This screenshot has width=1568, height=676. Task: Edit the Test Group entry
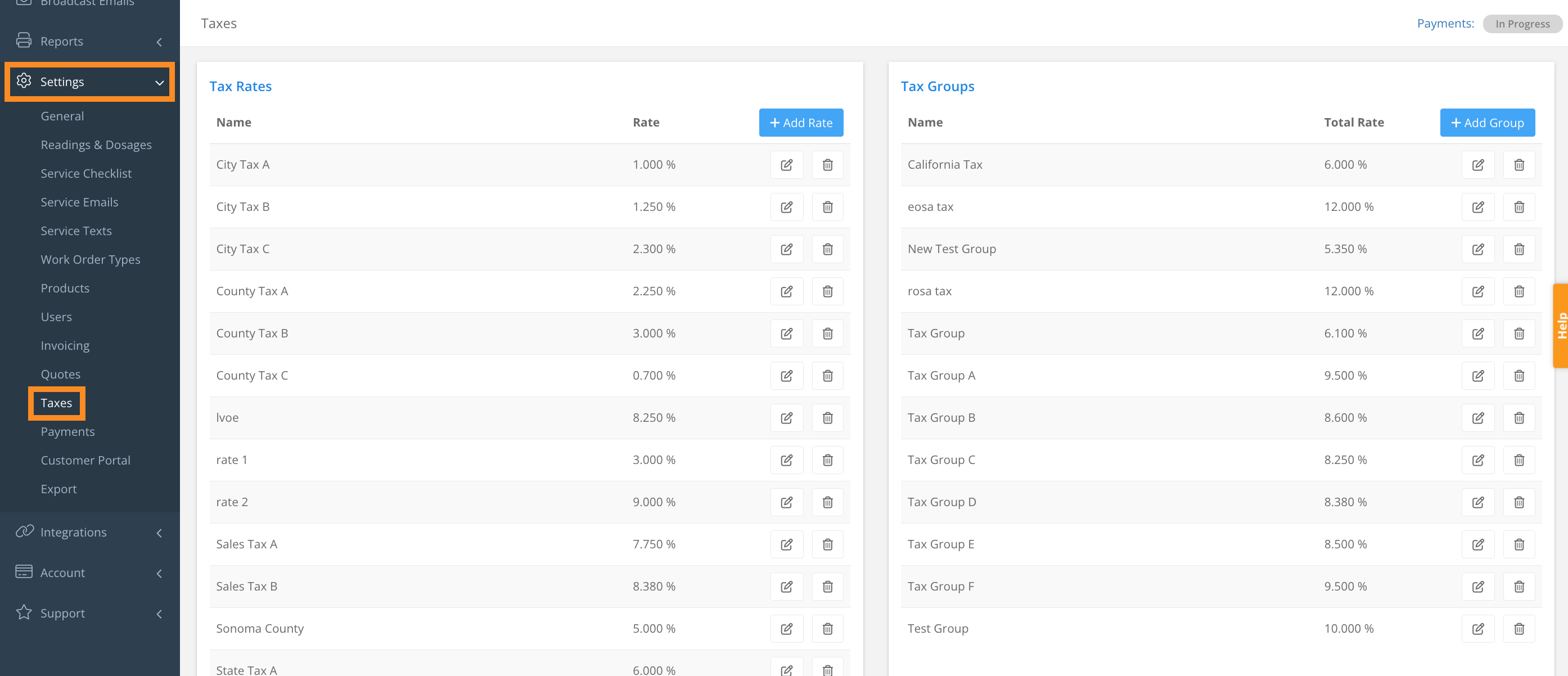tap(1478, 629)
